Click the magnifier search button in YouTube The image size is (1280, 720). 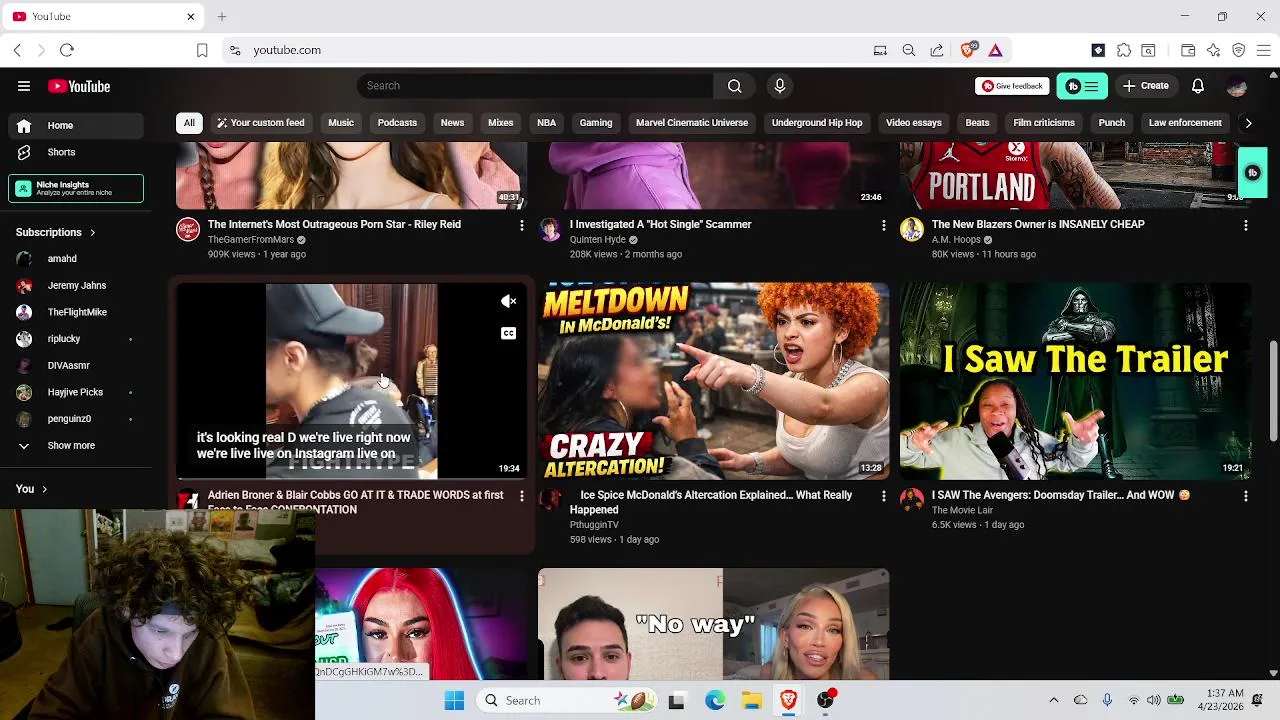[734, 86]
